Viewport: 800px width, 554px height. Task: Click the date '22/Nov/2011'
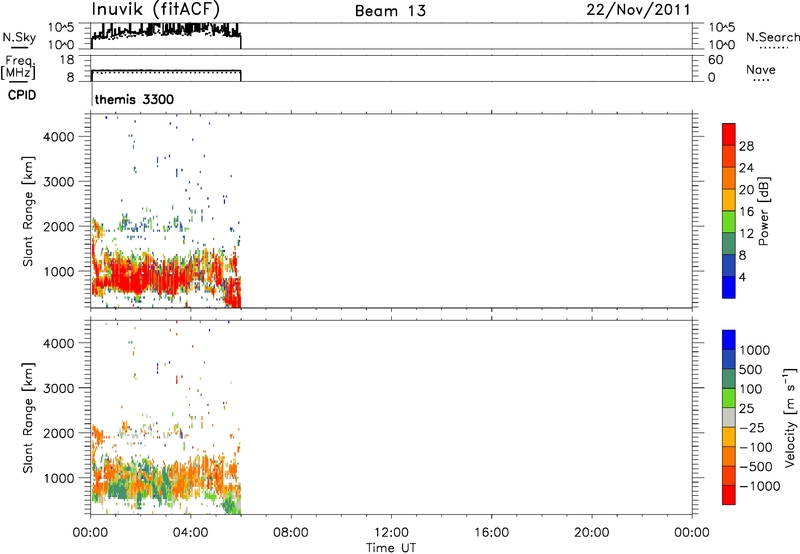[638, 10]
